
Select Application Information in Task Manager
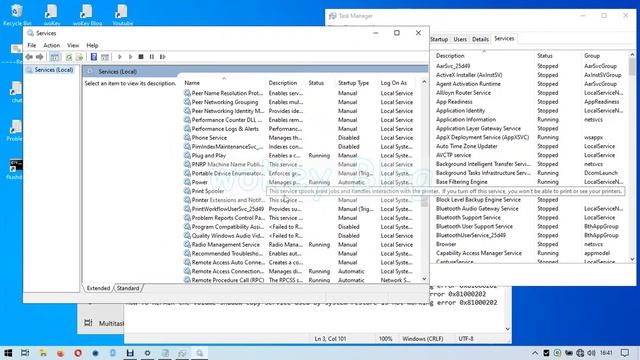(531, 120)
